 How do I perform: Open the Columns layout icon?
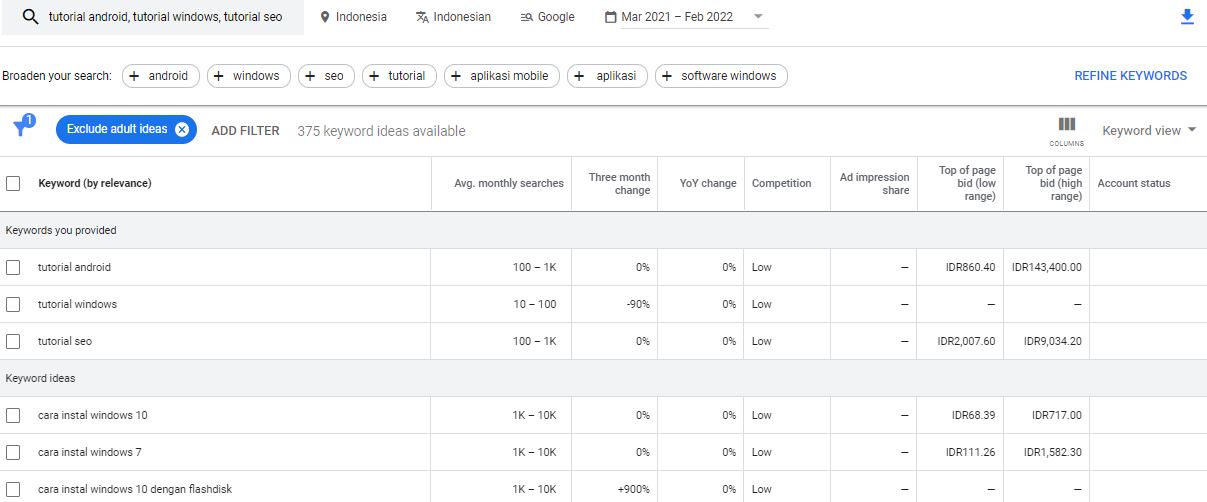(x=1066, y=129)
